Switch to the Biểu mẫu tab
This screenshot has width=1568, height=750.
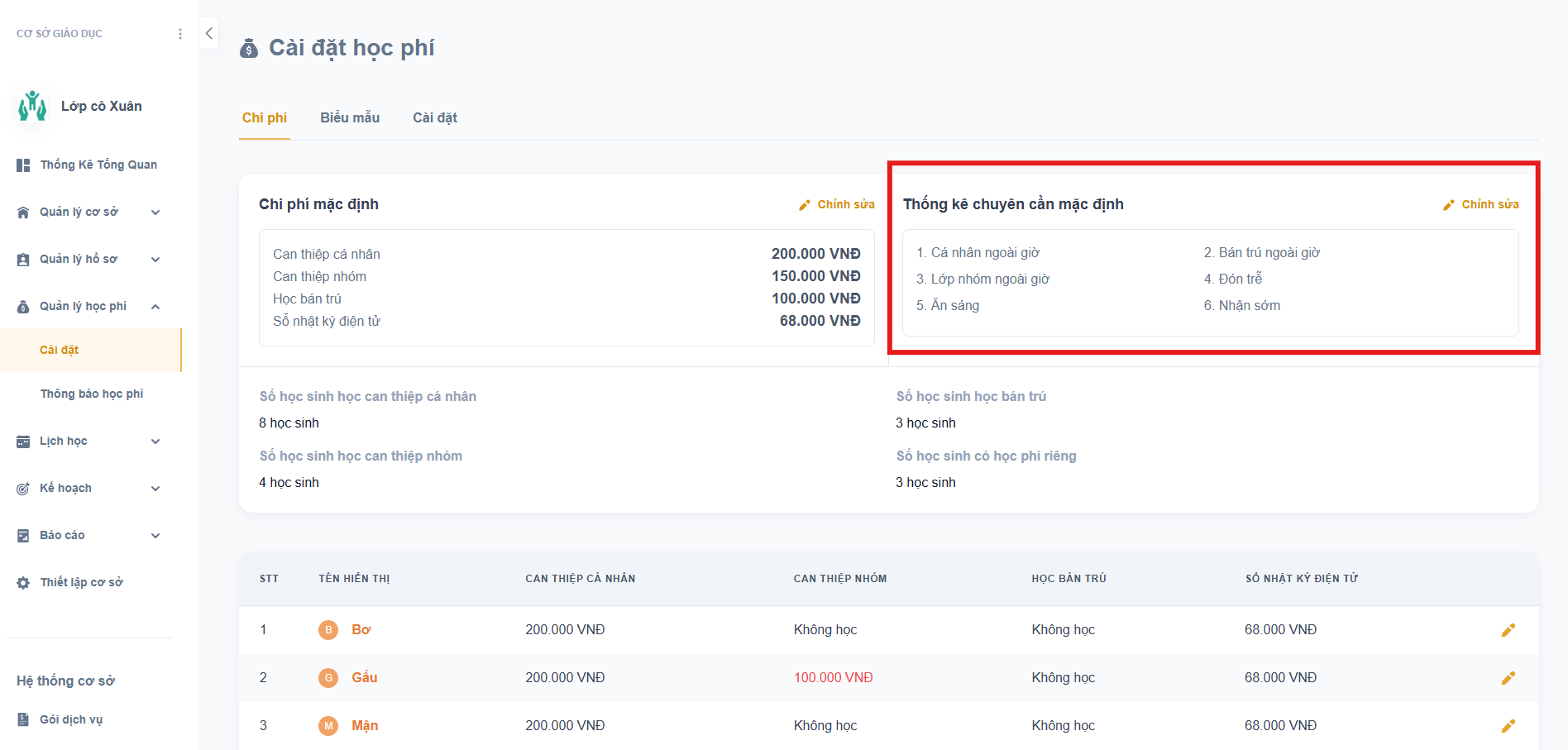click(x=350, y=118)
